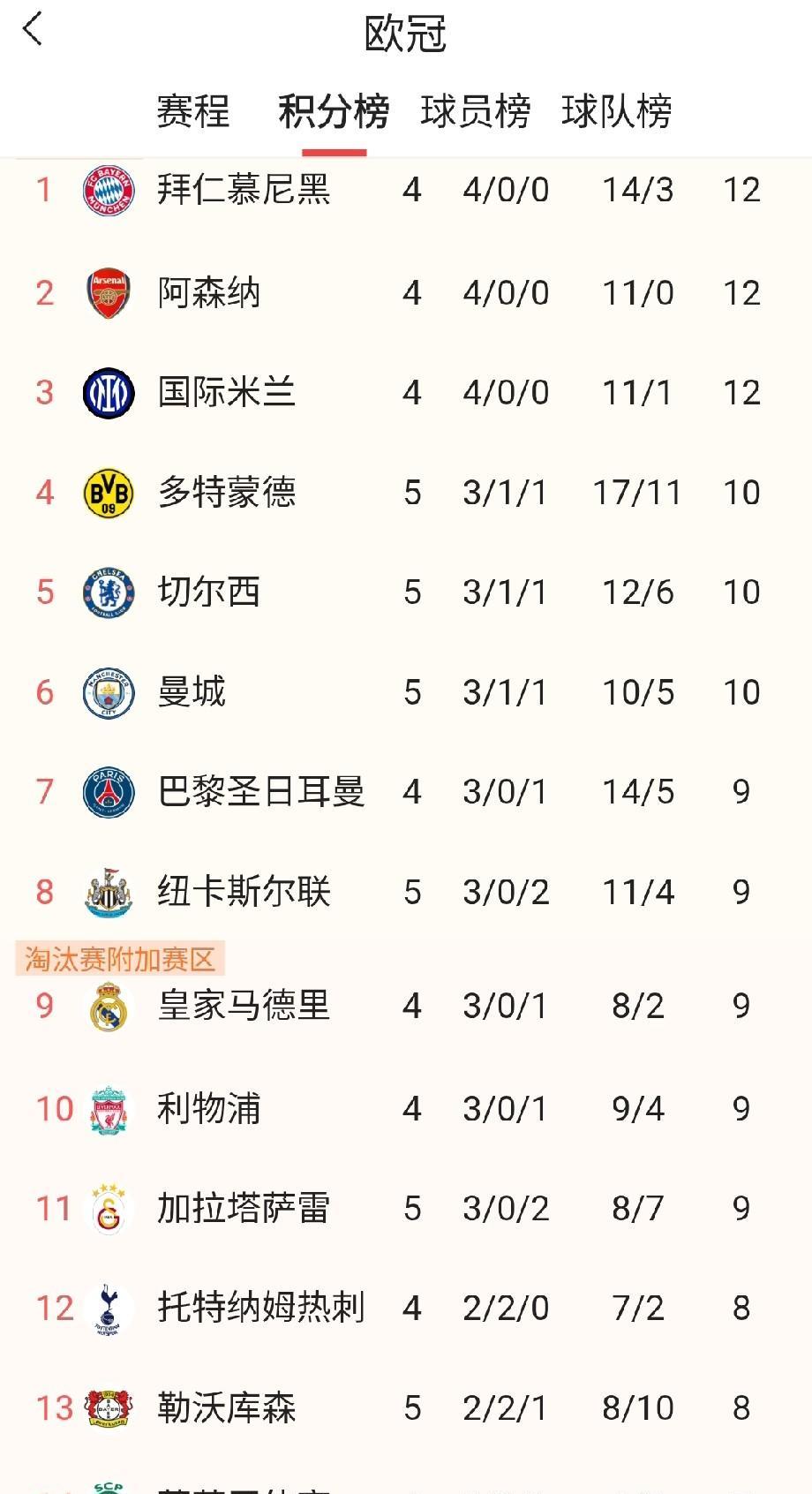Open the Bayern Munich club crest

109,190
